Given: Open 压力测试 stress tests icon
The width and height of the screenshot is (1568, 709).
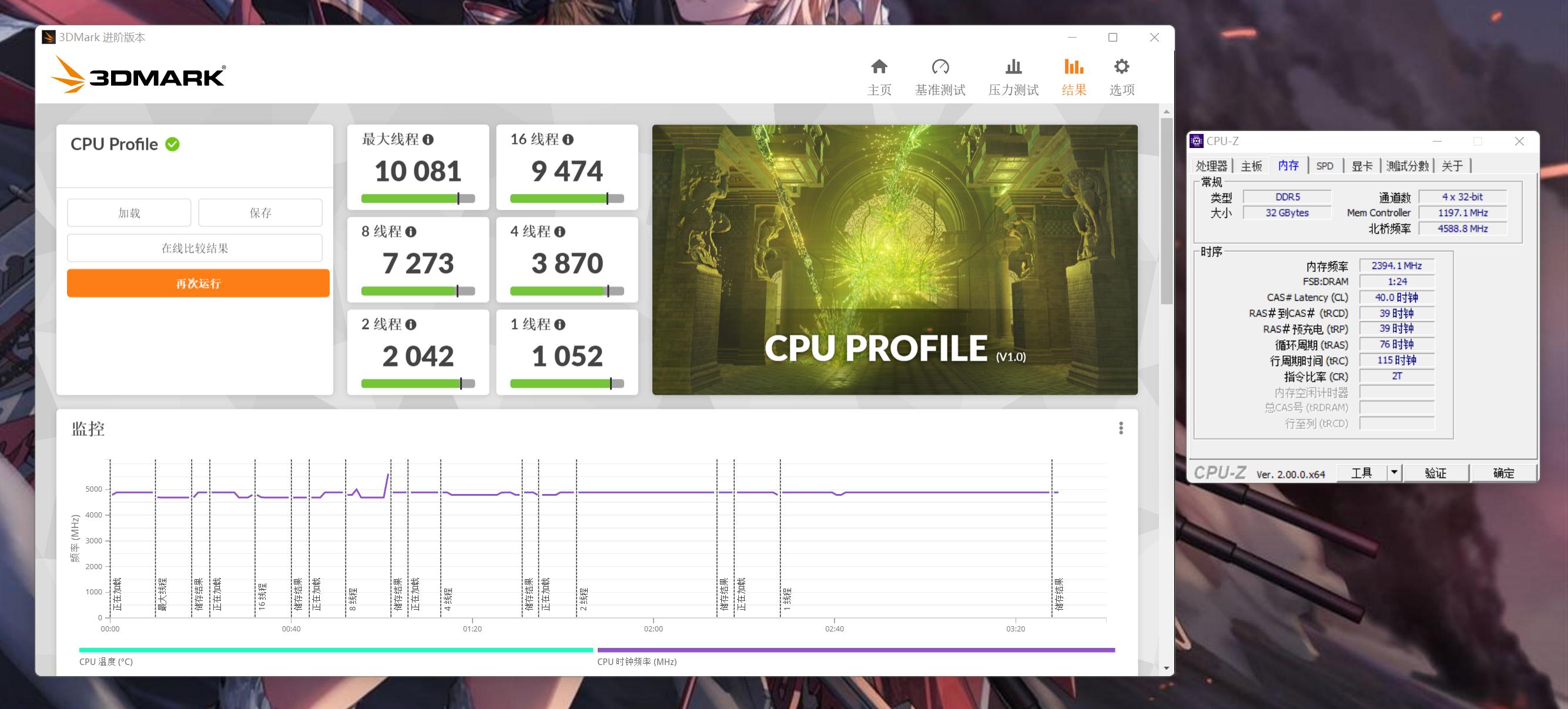Looking at the screenshot, I should coord(1013,66).
